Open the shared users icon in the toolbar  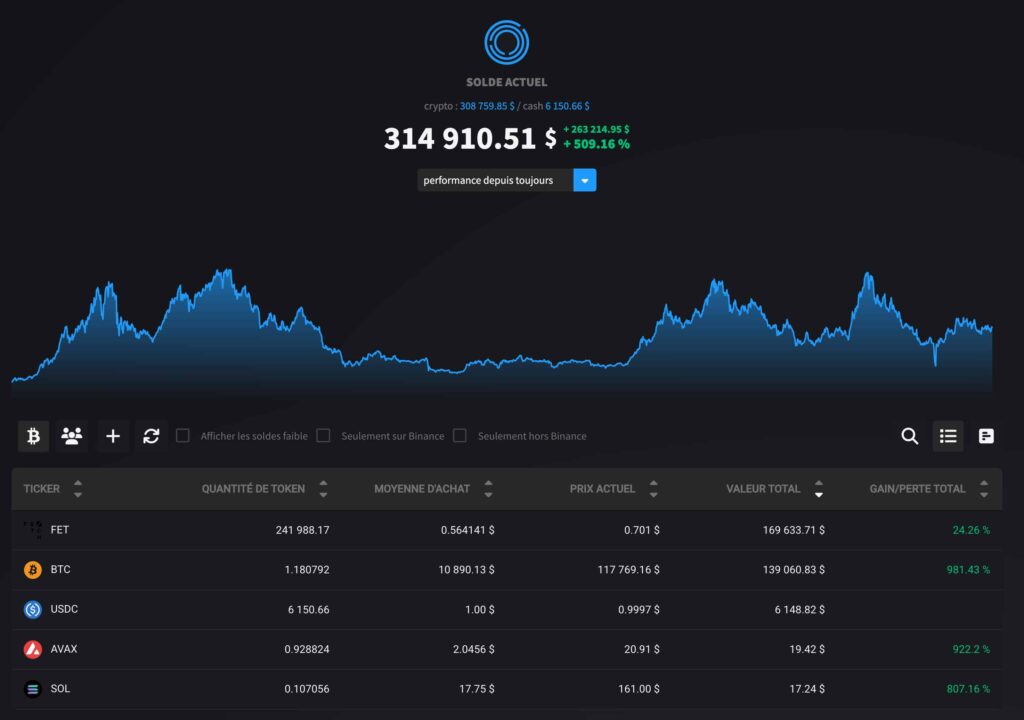tap(72, 436)
